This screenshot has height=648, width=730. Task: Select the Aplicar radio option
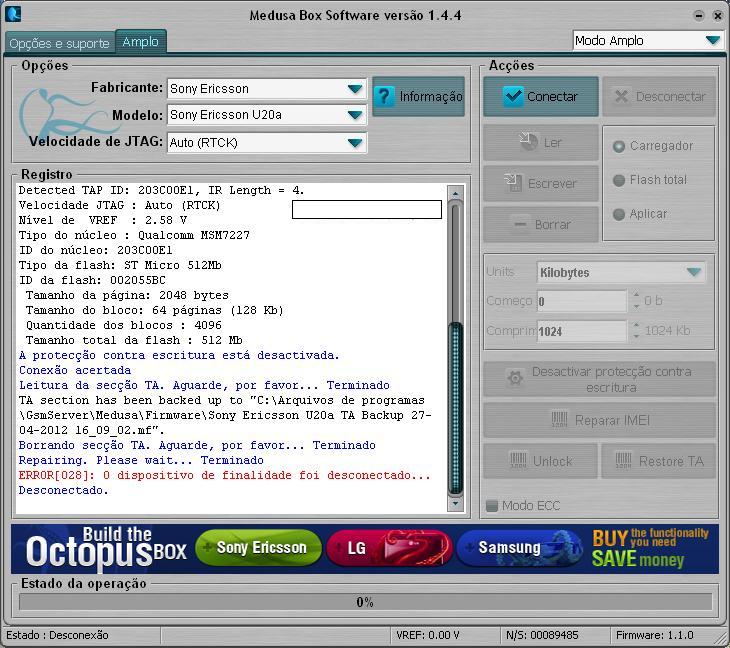(619, 214)
